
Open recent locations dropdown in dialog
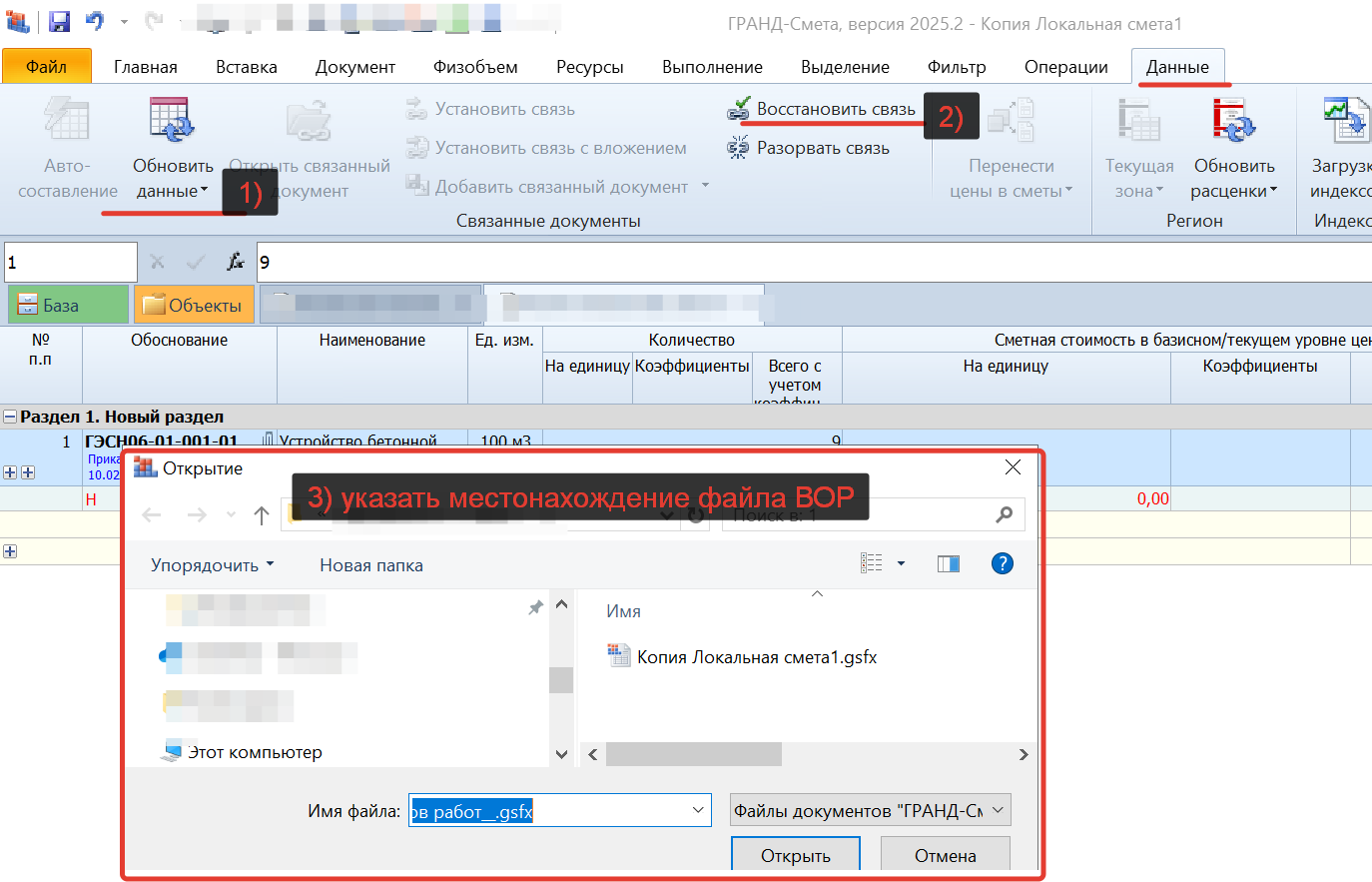231,514
